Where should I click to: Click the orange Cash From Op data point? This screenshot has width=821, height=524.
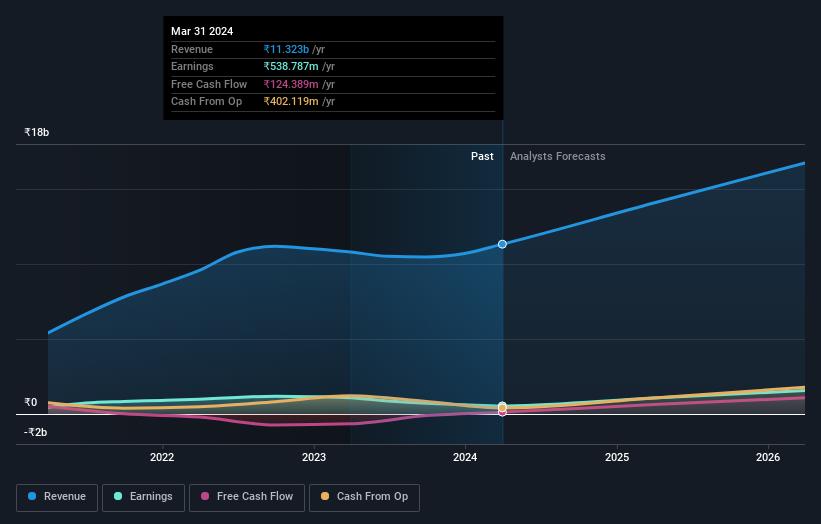[x=502, y=407]
